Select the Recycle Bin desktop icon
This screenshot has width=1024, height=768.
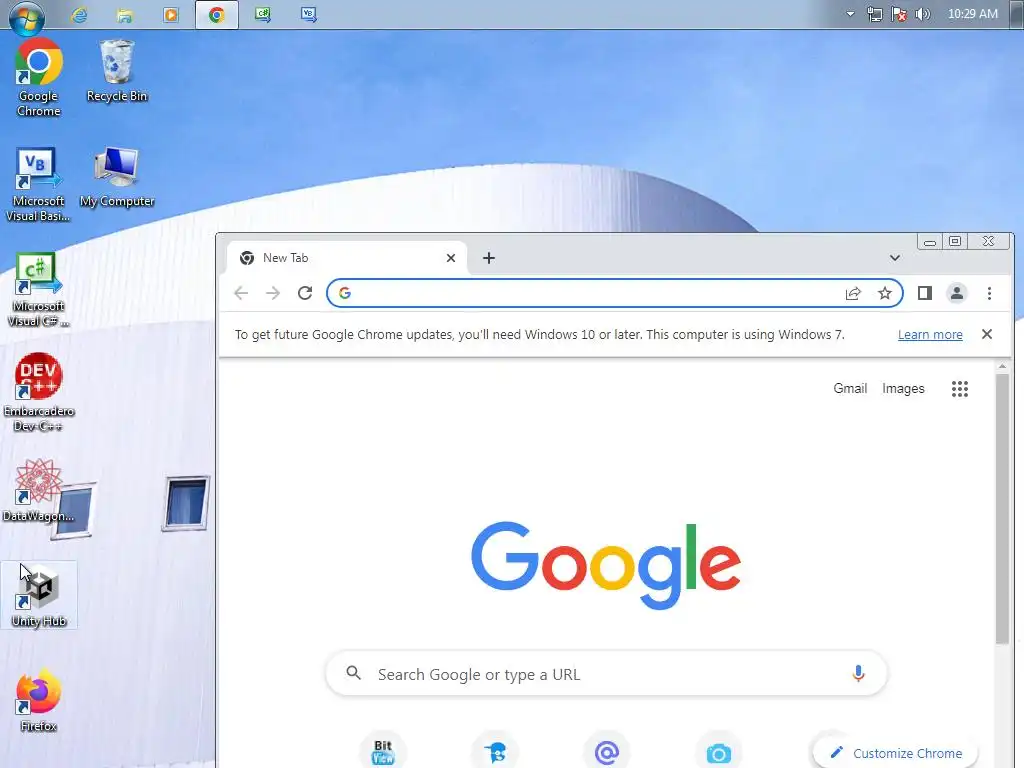pyautogui.click(x=117, y=71)
